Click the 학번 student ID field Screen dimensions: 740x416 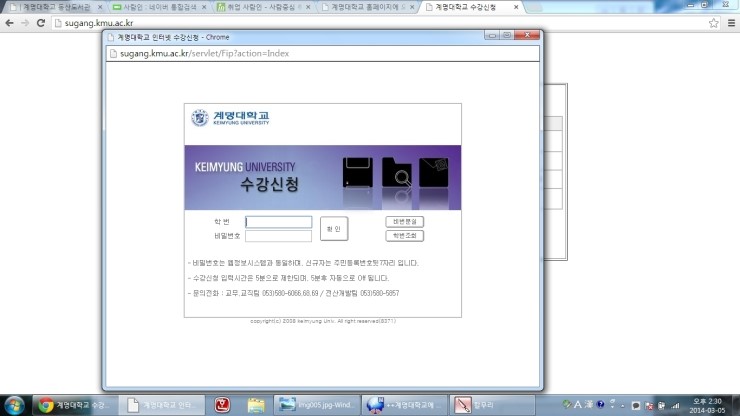tap(278, 221)
